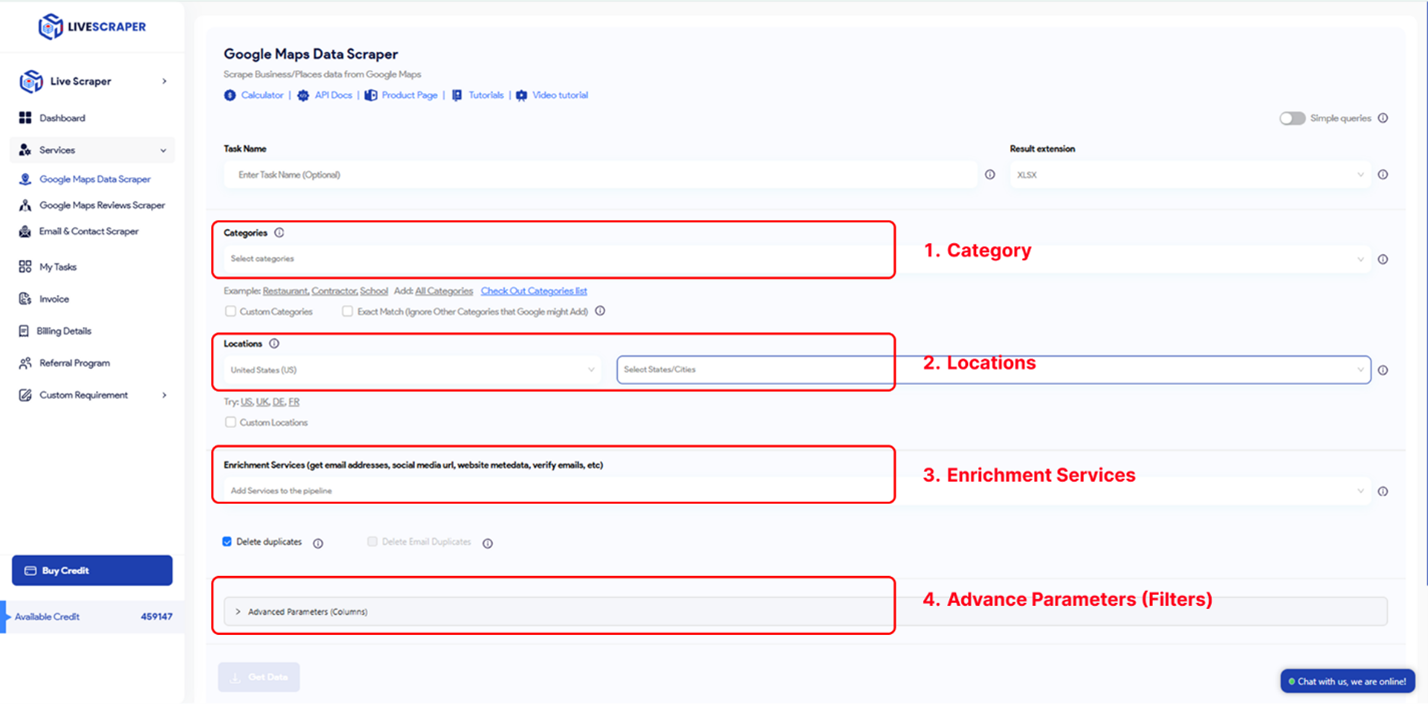Open Referral Program in sidebar
1428x704 pixels.
coord(75,363)
